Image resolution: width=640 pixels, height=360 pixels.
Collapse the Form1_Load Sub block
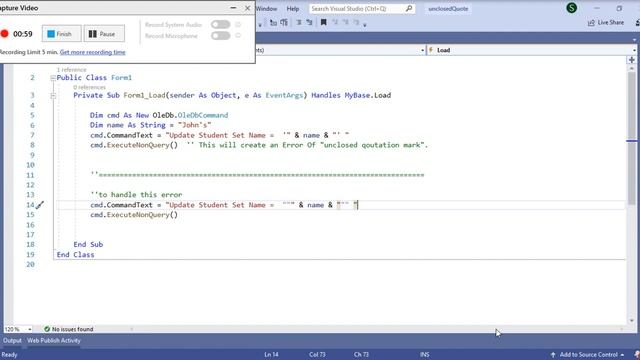point(53,96)
